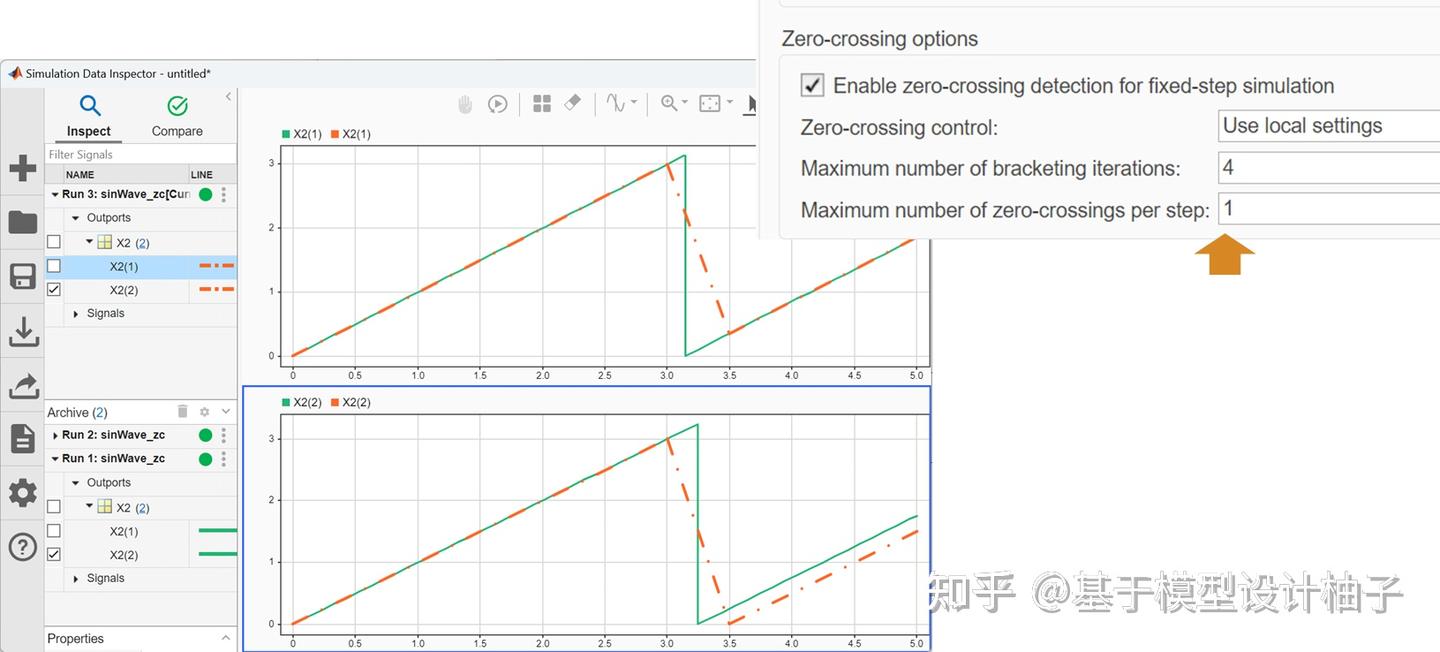Select the pan hand tool in plot toolbar
This screenshot has height=652, width=1440.
click(x=465, y=104)
